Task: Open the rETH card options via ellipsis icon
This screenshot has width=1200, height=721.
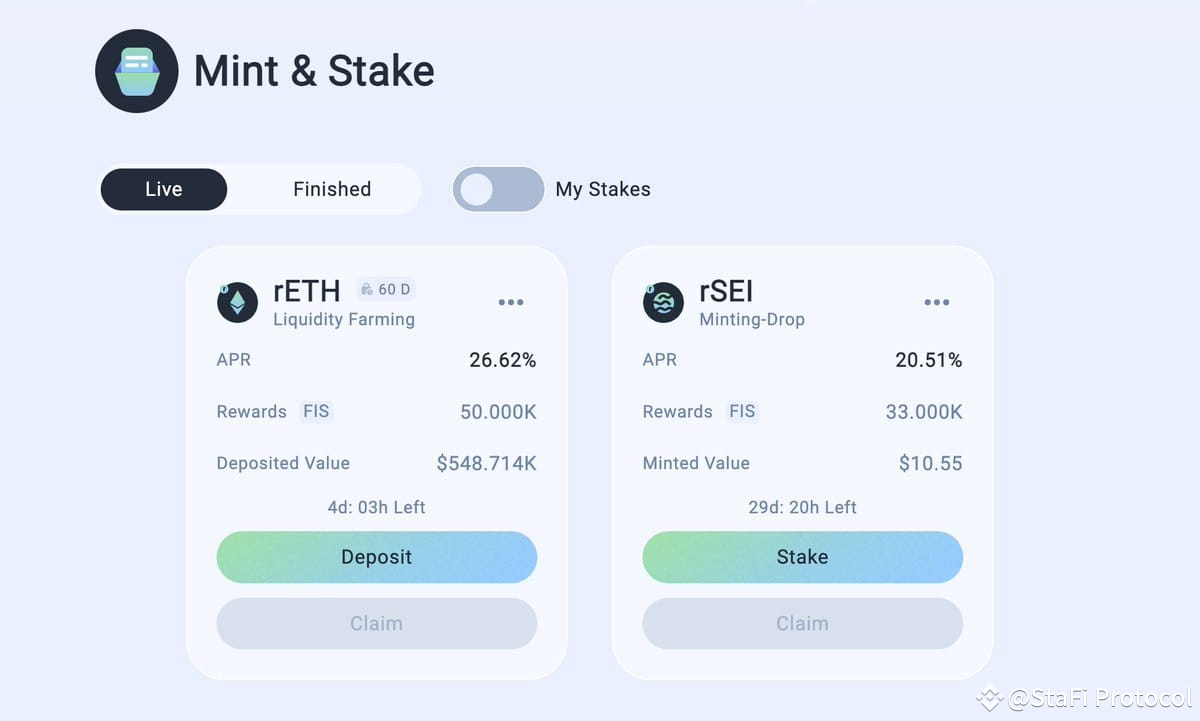Action: [511, 302]
